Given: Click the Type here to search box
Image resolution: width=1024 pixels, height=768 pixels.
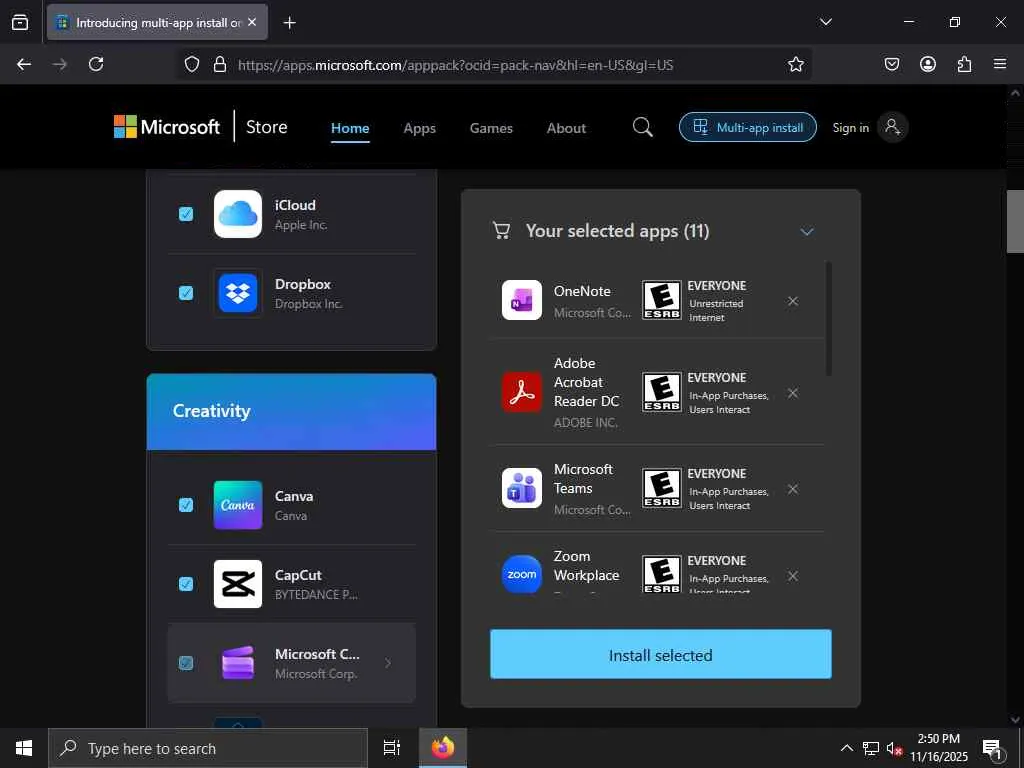Looking at the screenshot, I should point(208,748).
